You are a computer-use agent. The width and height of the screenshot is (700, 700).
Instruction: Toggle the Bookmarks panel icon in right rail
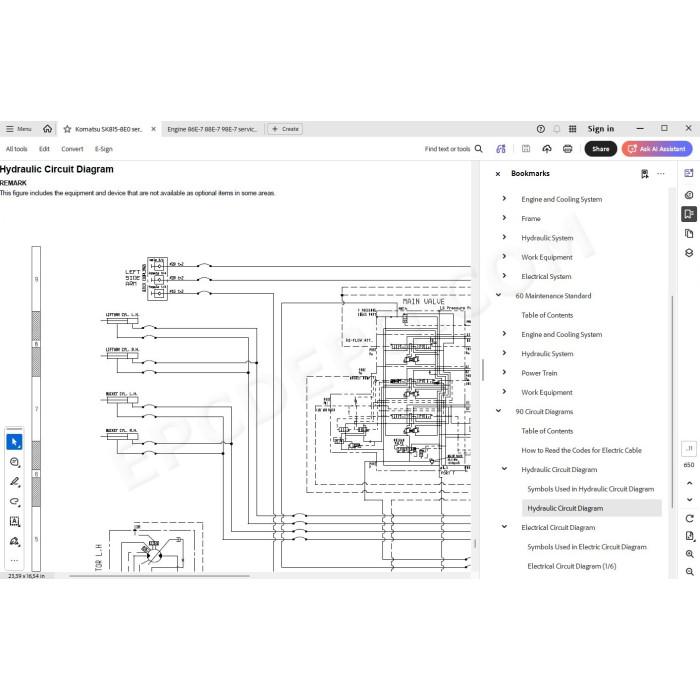point(689,214)
